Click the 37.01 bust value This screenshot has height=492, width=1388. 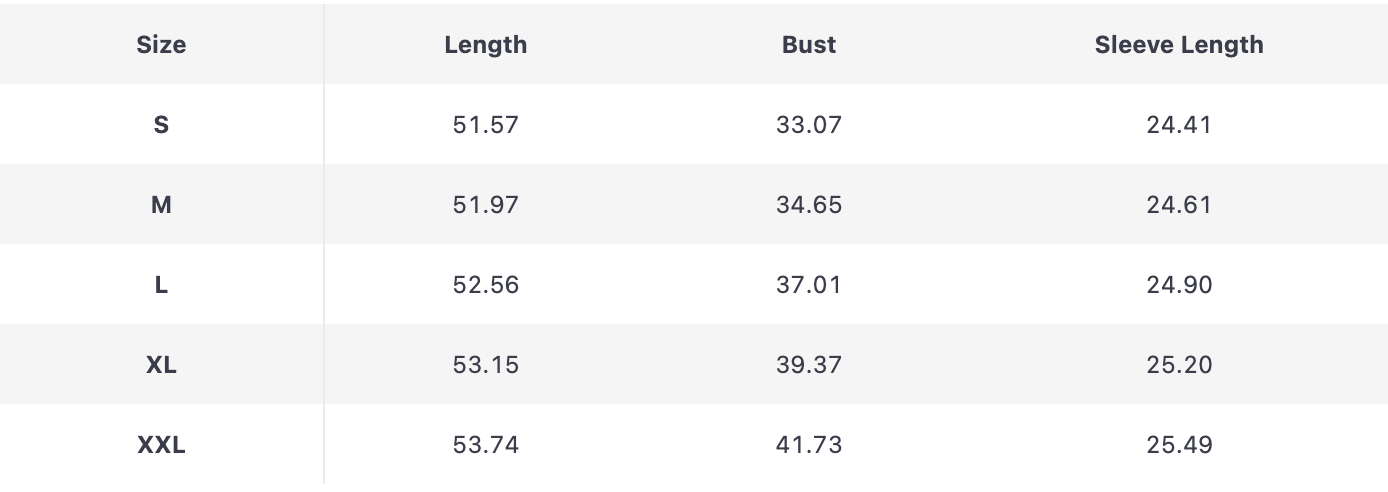click(809, 285)
